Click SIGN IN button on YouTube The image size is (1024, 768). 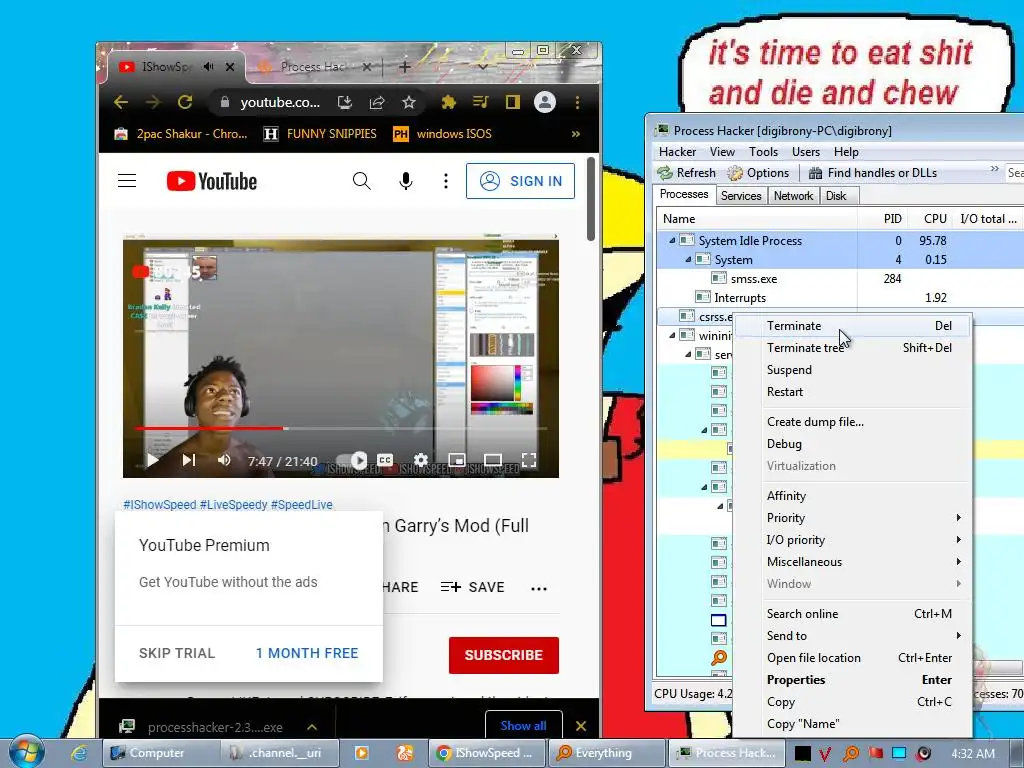pos(520,181)
